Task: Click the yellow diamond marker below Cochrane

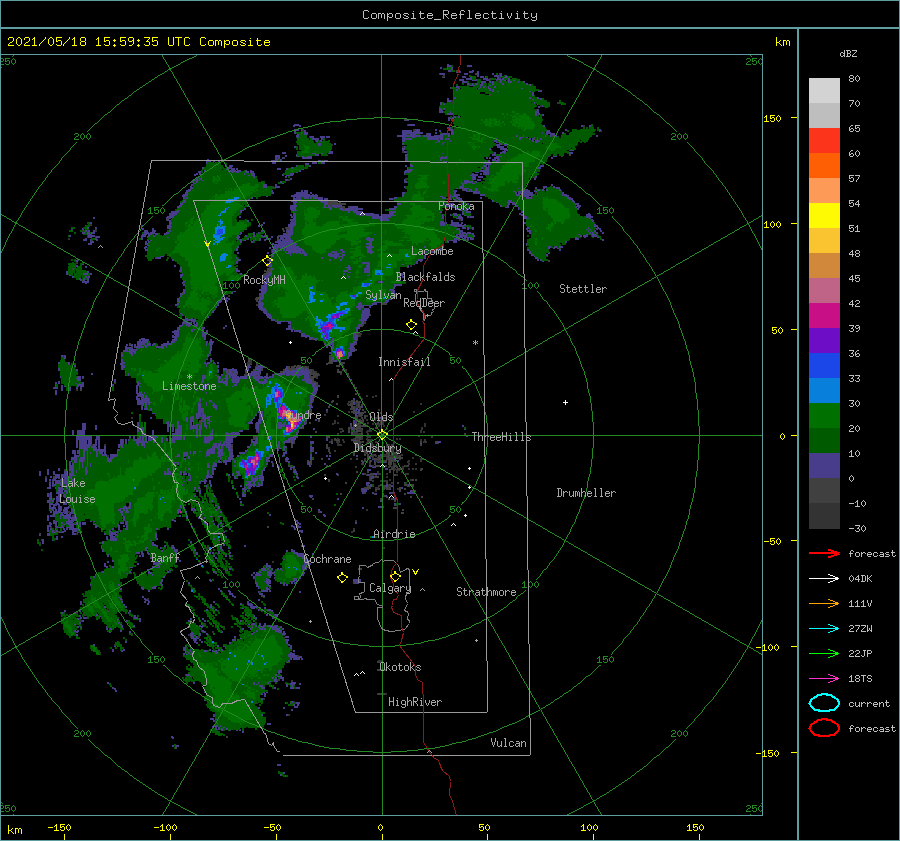Action: pos(342,578)
